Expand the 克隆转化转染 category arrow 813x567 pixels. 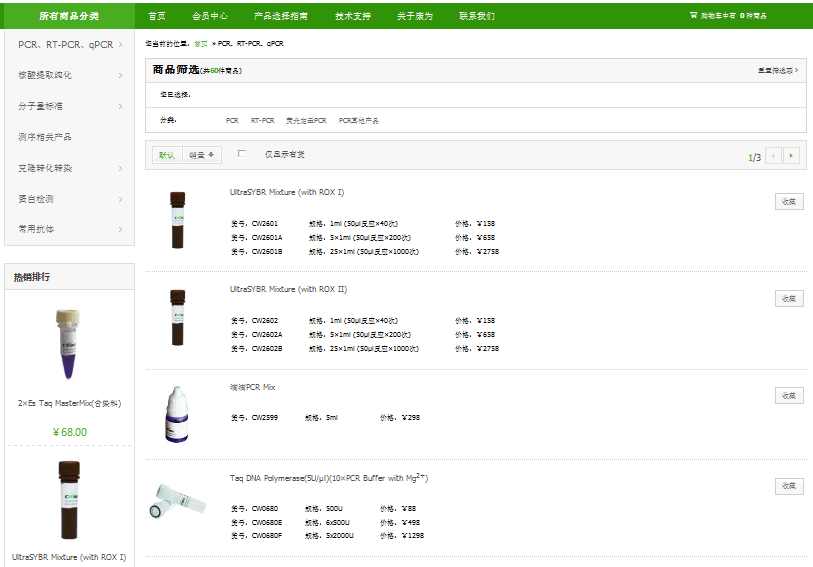pyautogui.click(x=120, y=168)
